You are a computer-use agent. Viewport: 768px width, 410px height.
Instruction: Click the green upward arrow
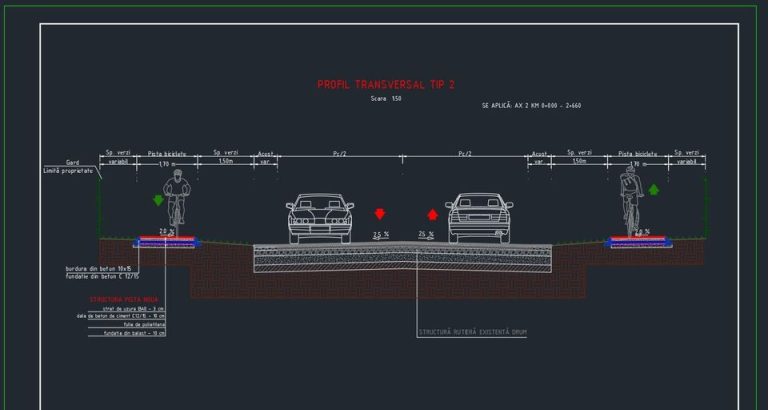click(x=654, y=190)
